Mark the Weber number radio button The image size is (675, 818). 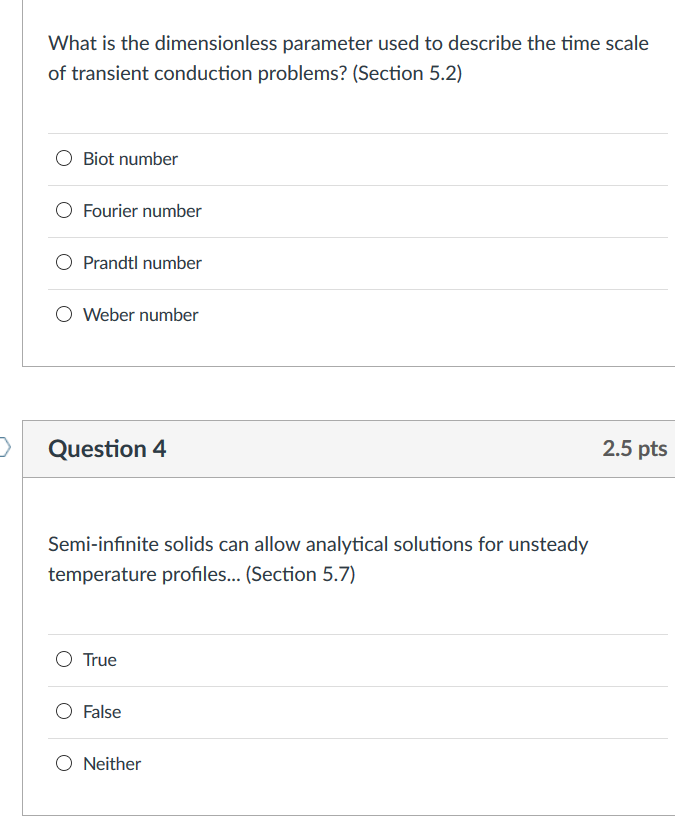coord(64,314)
